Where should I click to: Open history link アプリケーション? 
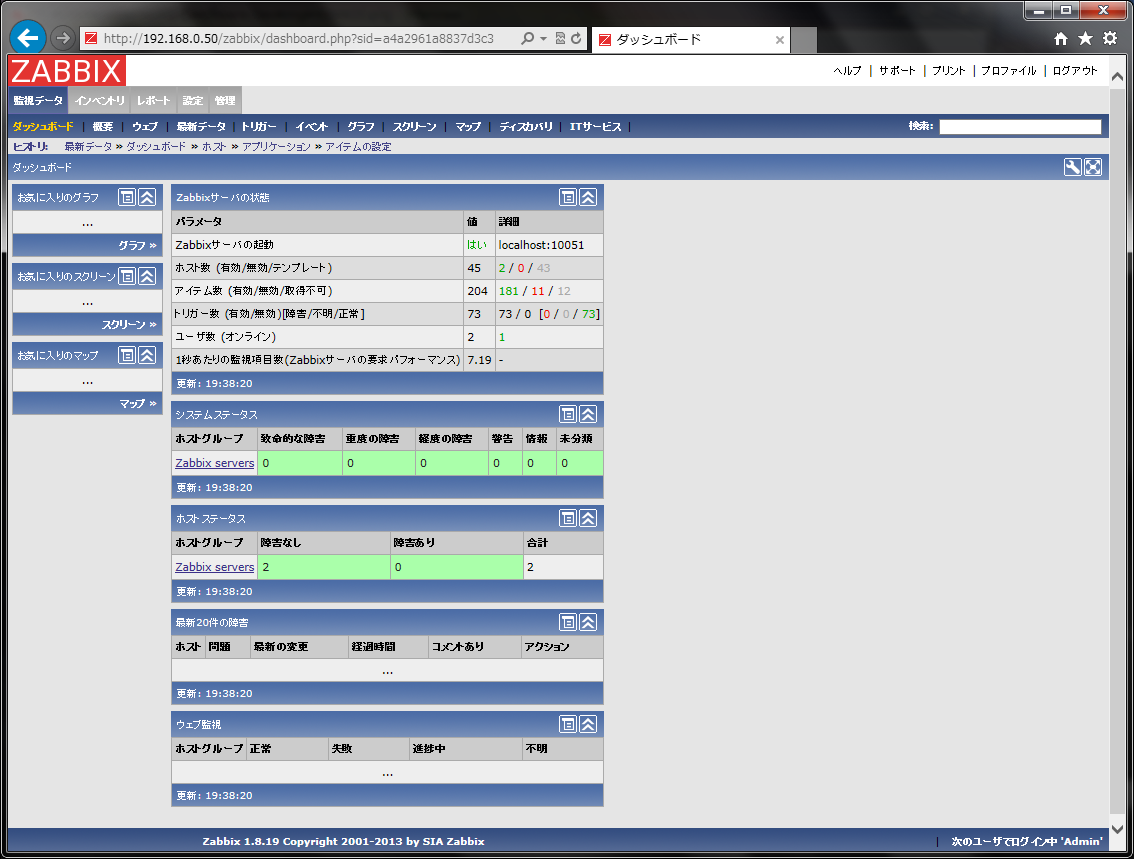pyautogui.click(x=276, y=147)
